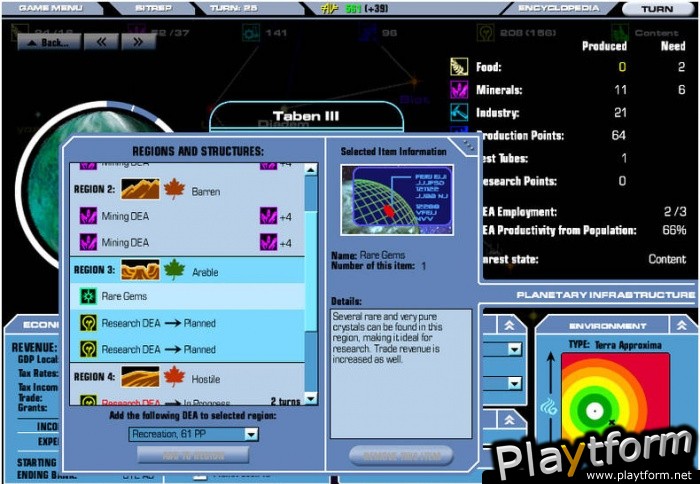
Task: Select the Region 2 Barren label
Action: click(206, 192)
